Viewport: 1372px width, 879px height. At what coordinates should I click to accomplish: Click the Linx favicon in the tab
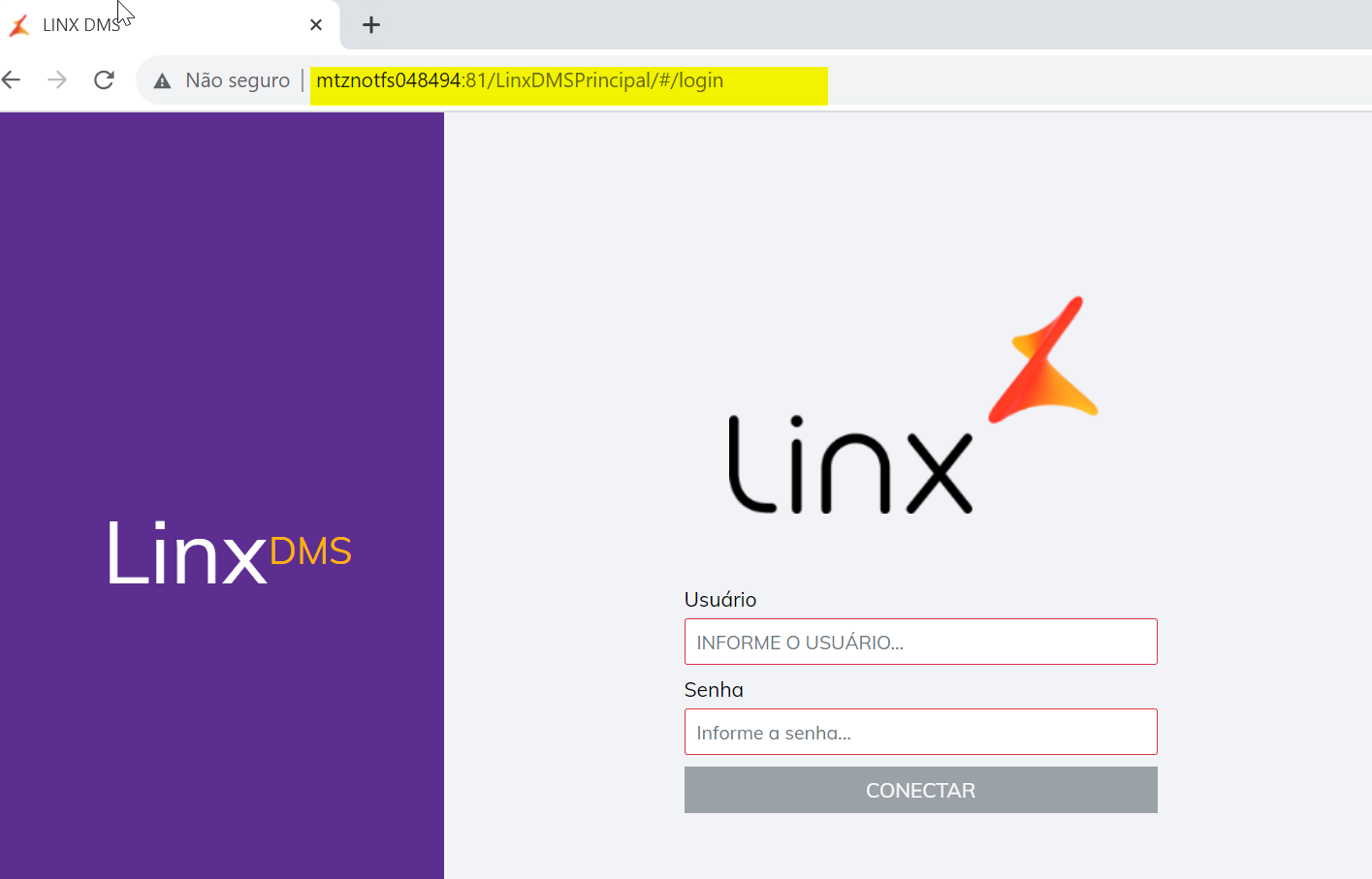[x=19, y=25]
